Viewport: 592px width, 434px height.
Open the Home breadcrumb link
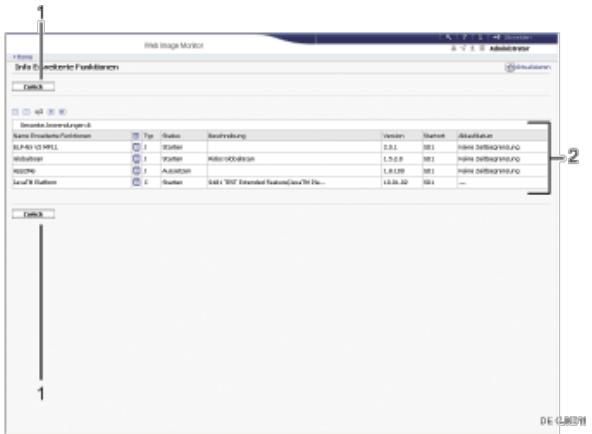[x=23, y=57]
